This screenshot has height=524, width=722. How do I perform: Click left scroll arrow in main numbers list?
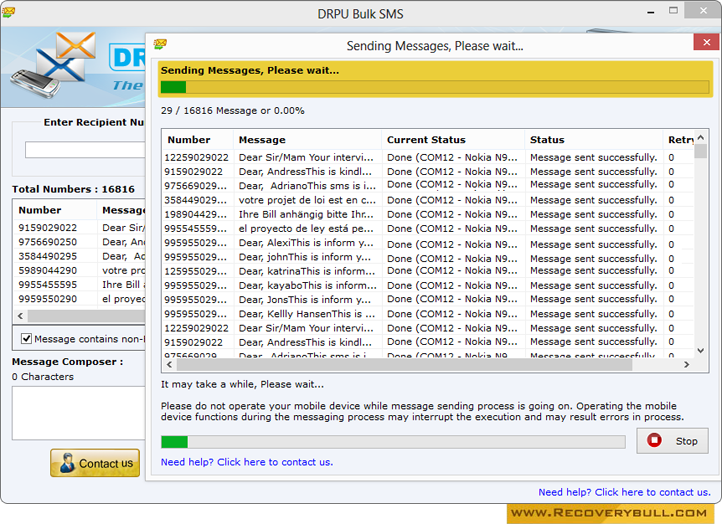[x=20, y=316]
